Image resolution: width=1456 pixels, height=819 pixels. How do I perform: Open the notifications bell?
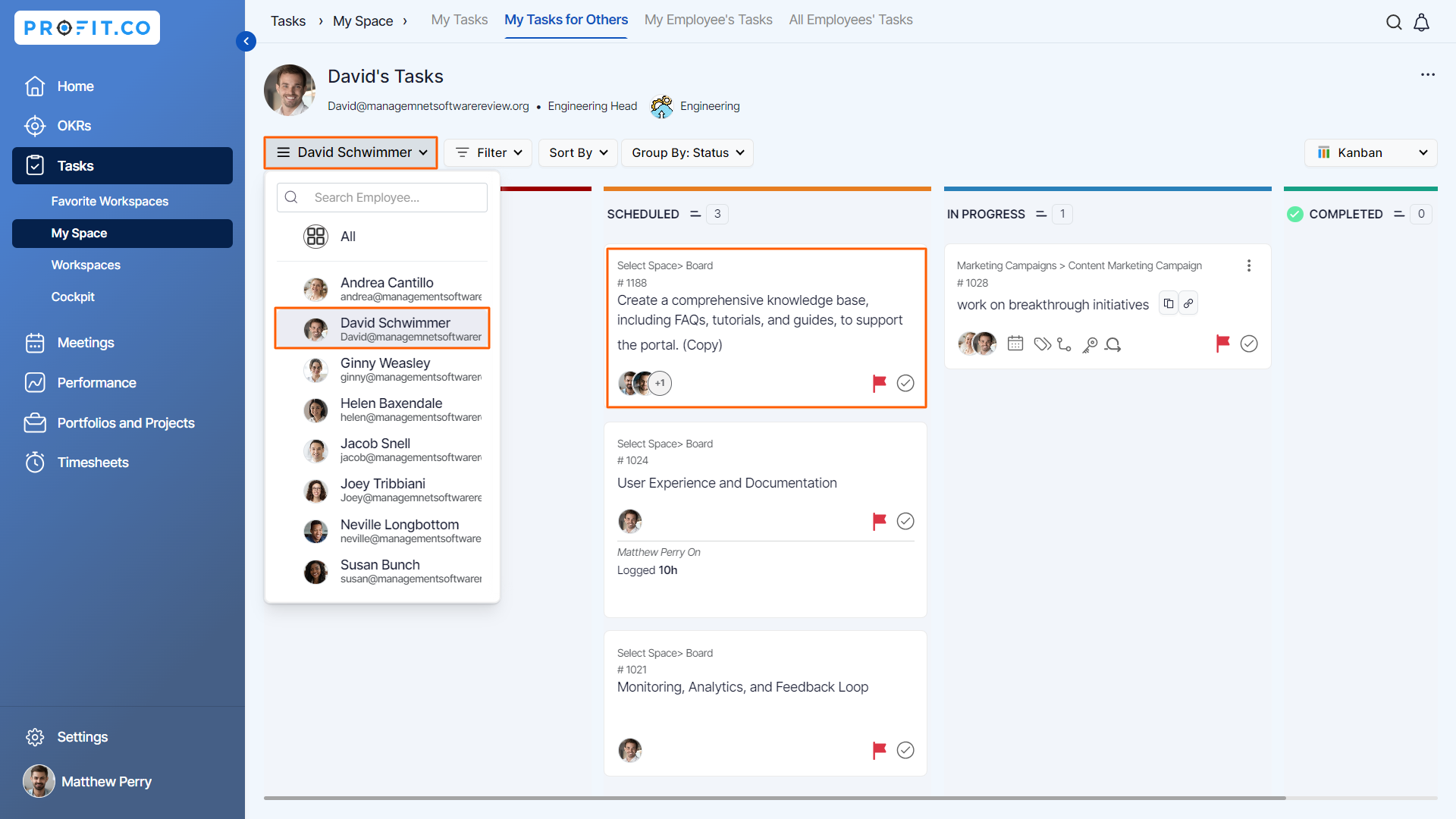tap(1421, 22)
